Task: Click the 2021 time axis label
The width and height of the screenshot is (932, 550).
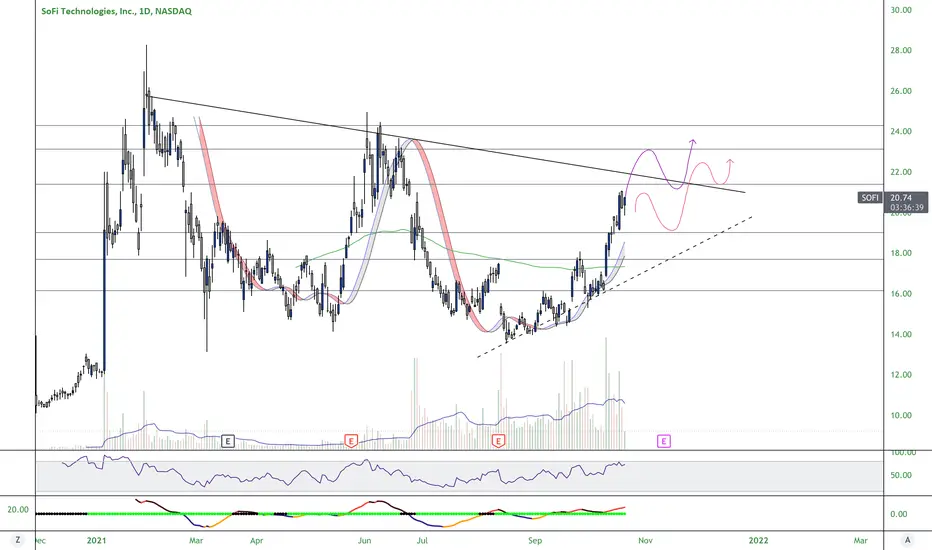Action: pyautogui.click(x=96, y=540)
